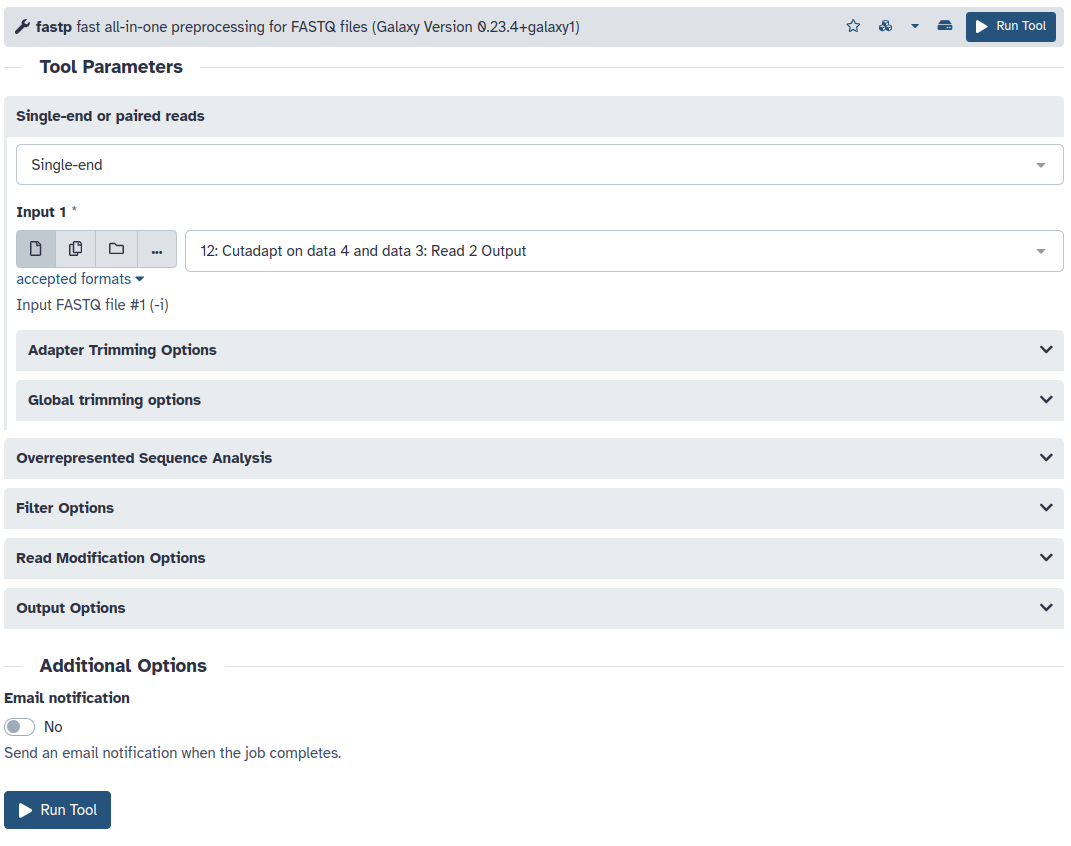Expand the Output Options section
The image size is (1071, 846).
click(533, 608)
